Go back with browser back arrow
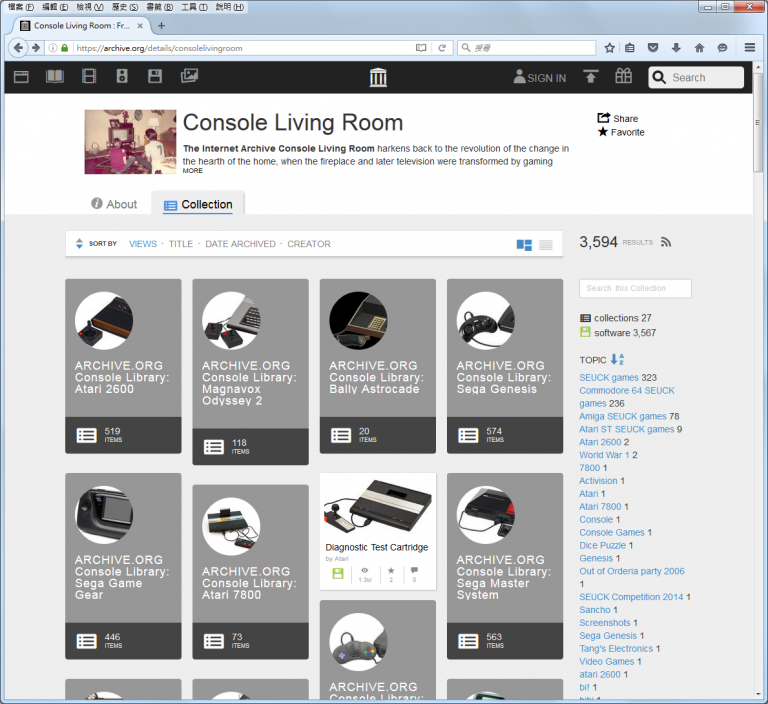The width and height of the screenshot is (768, 704). coord(18,48)
